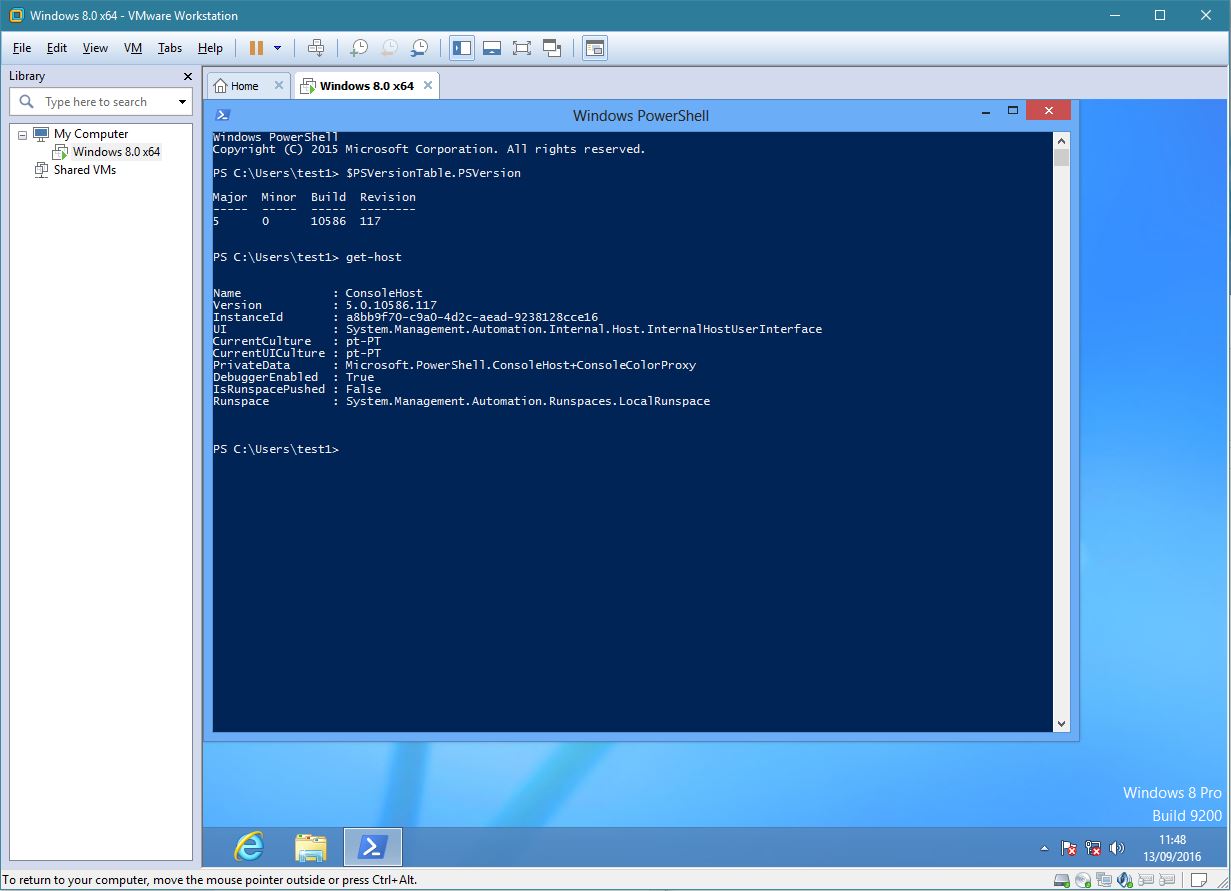Expand the library search options dropdown
This screenshot has width=1231, height=891.
click(x=182, y=102)
